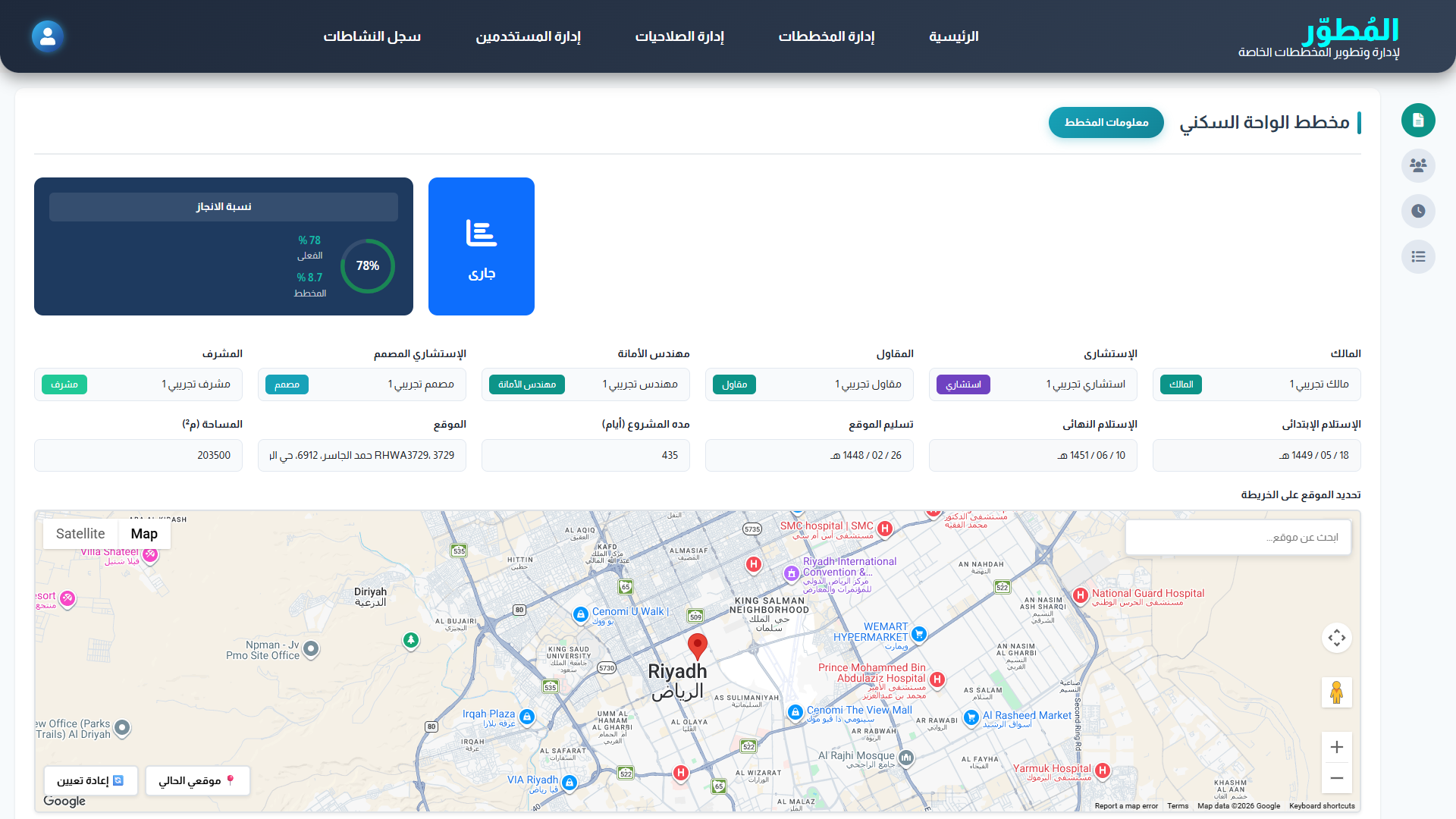The width and height of the screenshot is (1456, 819).
Task: Open سجل النشاطات menu
Action: pos(372,36)
